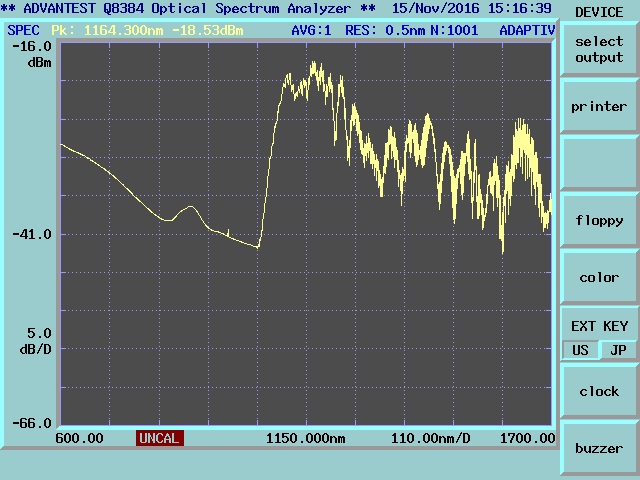Click the 5.0 dB/D scale setting
The width and height of the screenshot is (640, 480).
pos(36,341)
